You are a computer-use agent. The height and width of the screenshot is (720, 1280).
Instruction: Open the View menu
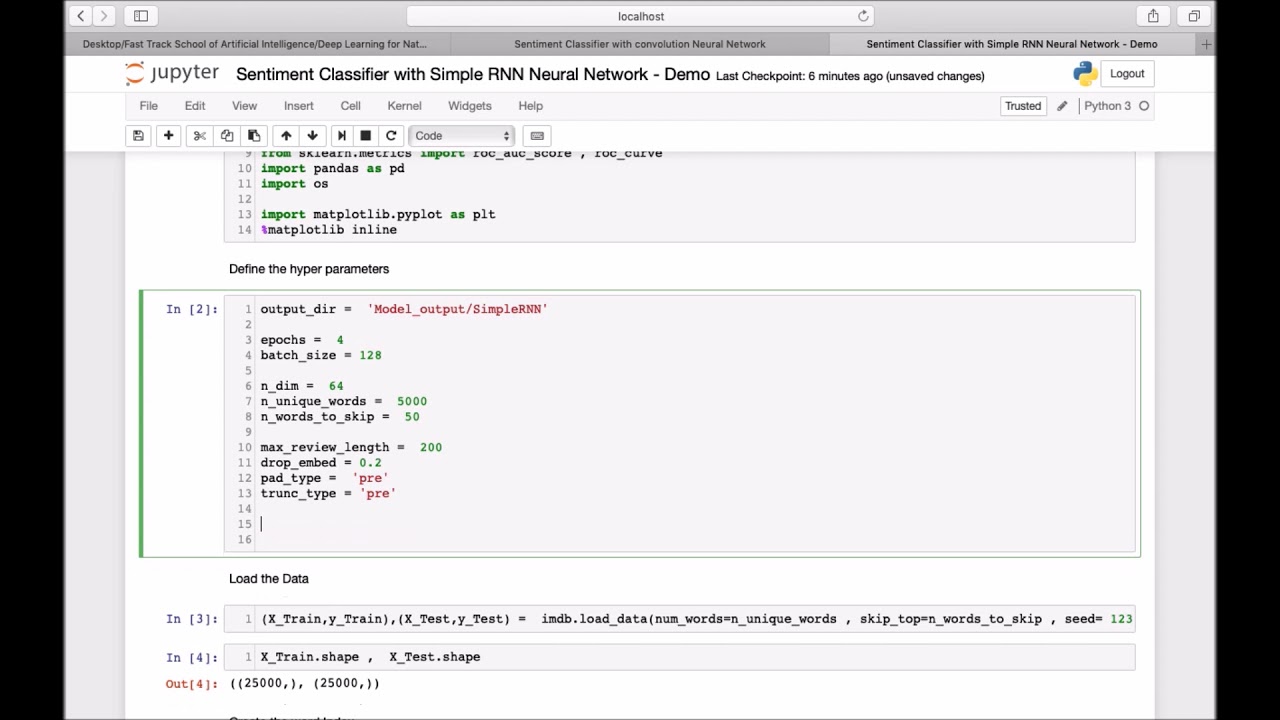tap(244, 106)
